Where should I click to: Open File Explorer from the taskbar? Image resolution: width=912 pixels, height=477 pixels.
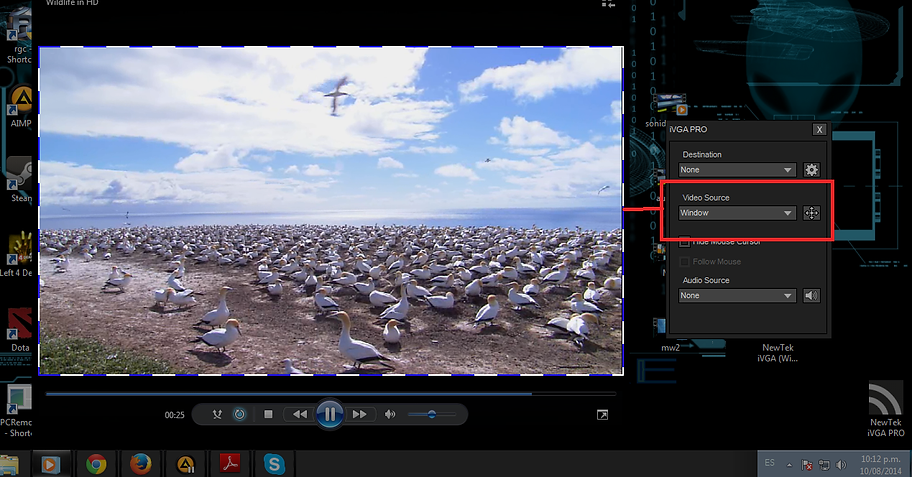[x=10, y=464]
